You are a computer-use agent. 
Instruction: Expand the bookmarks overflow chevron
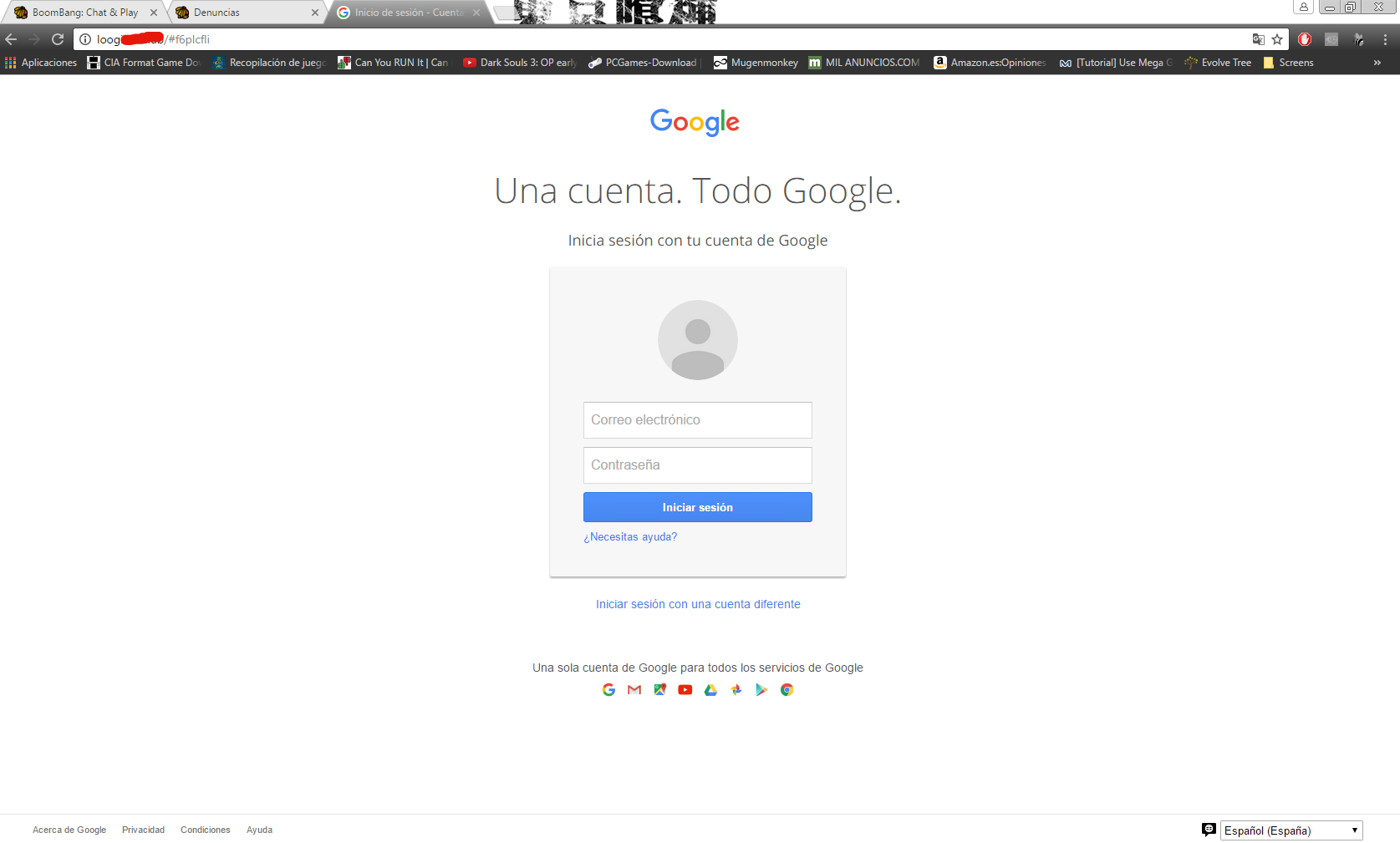1377,63
